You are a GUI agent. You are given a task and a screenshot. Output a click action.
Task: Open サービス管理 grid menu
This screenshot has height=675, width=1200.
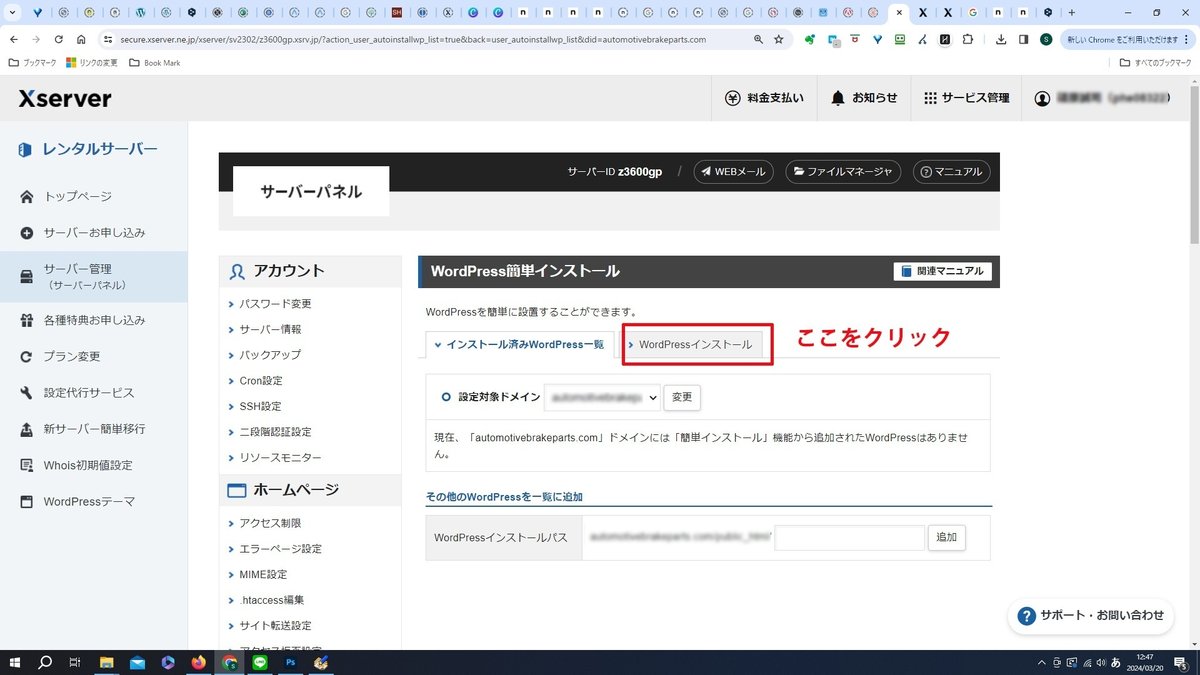pyautogui.click(x=966, y=98)
